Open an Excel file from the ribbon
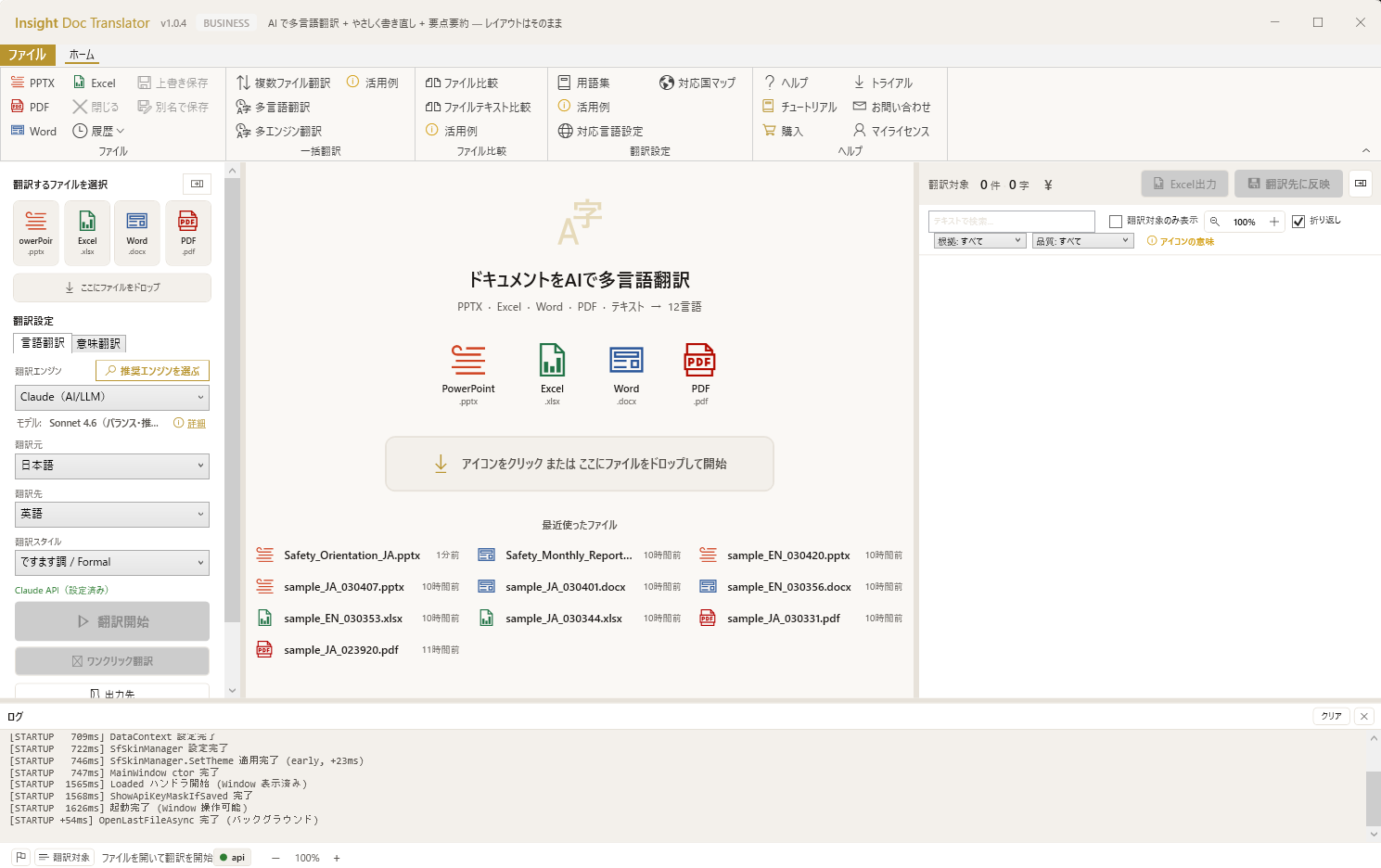Viewport: 1381px width, 868px height. (x=94, y=83)
